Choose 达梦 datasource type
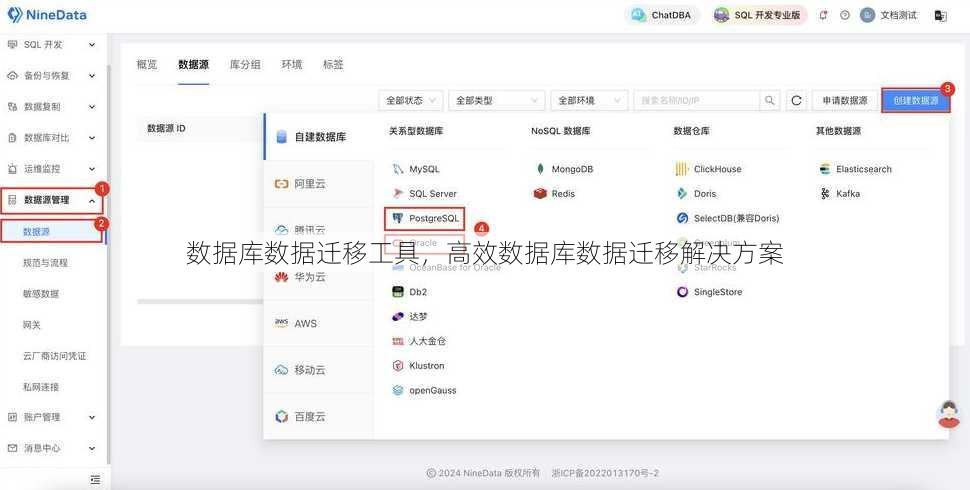This screenshot has height=490, width=970. tap(410, 316)
